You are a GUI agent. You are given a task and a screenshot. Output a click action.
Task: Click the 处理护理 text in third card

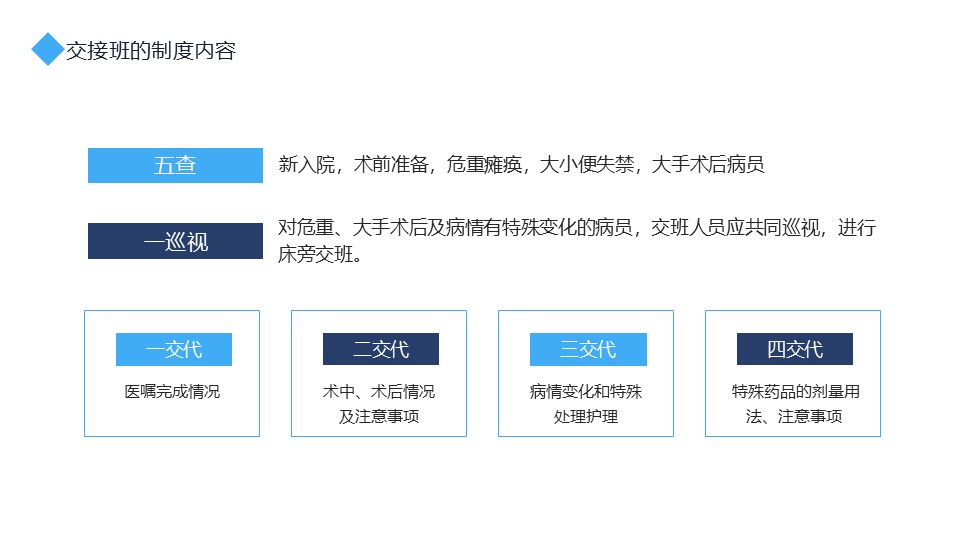(x=586, y=417)
